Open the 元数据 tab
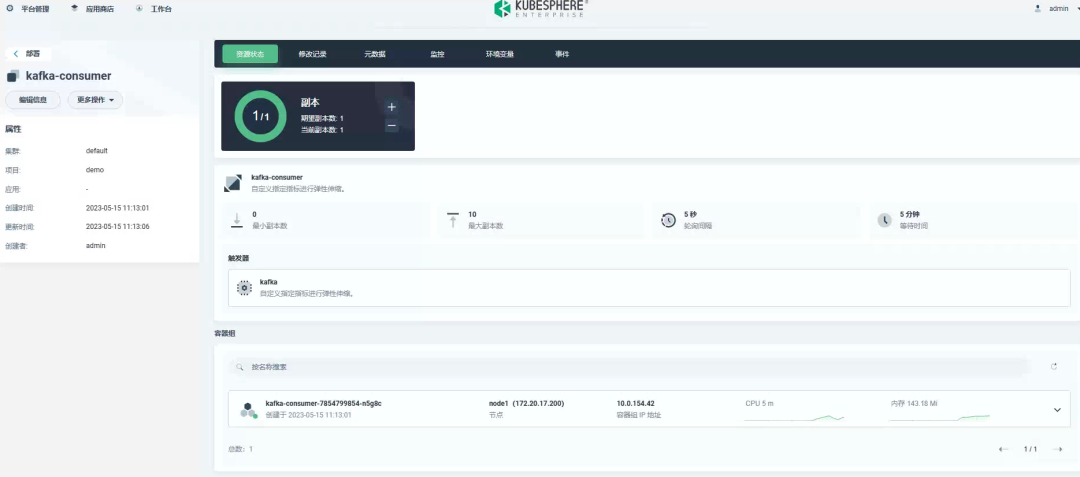This screenshot has width=1080, height=477. (375, 54)
